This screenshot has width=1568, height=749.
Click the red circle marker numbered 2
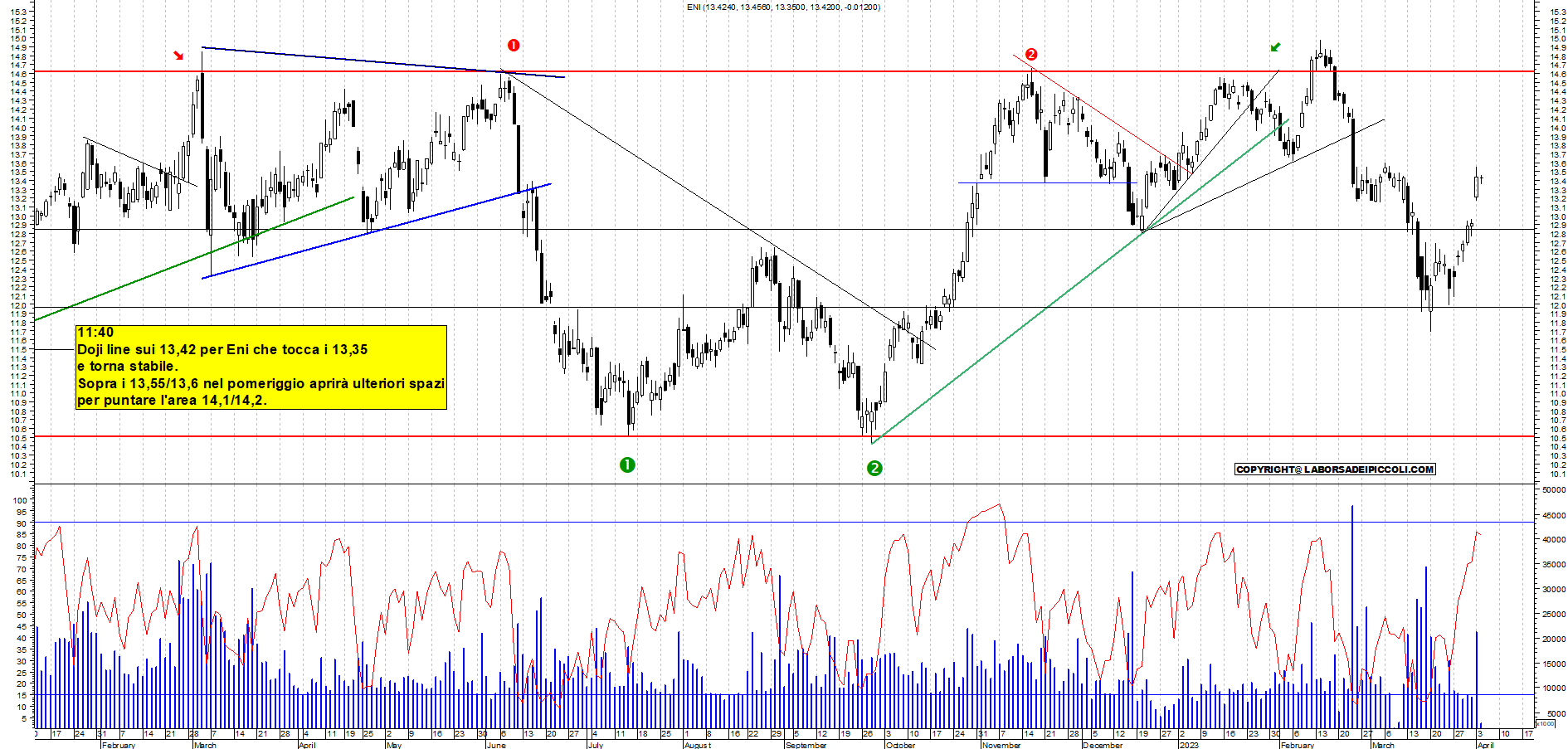(1031, 54)
